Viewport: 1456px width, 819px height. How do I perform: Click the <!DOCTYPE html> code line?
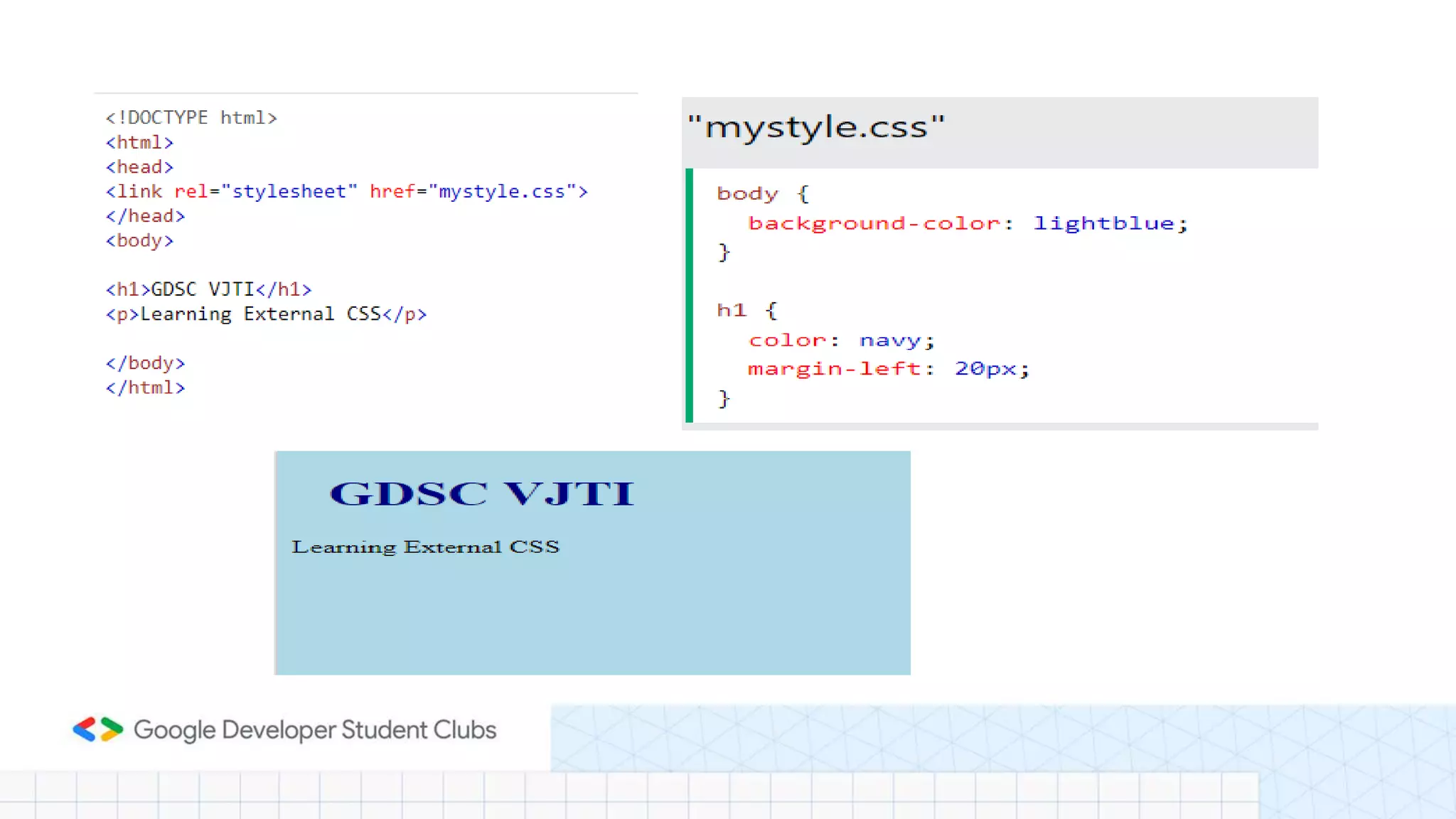[191, 118]
